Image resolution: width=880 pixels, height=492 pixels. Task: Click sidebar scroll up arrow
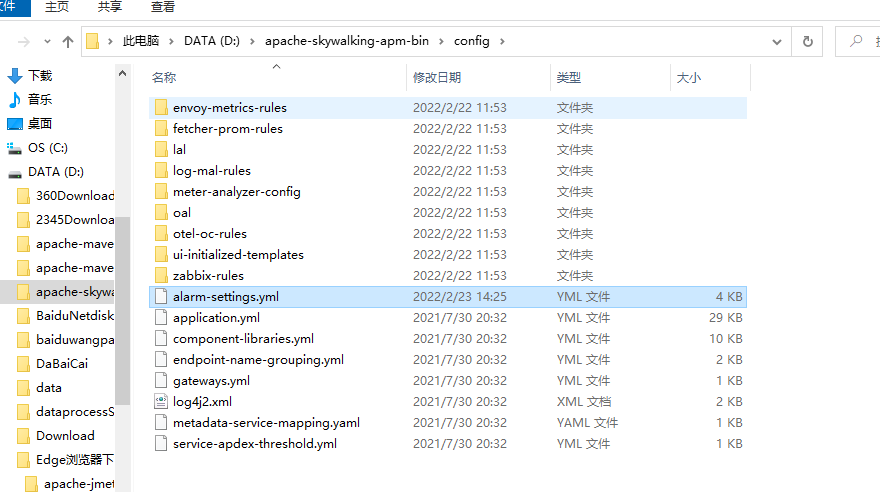click(122, 73)
